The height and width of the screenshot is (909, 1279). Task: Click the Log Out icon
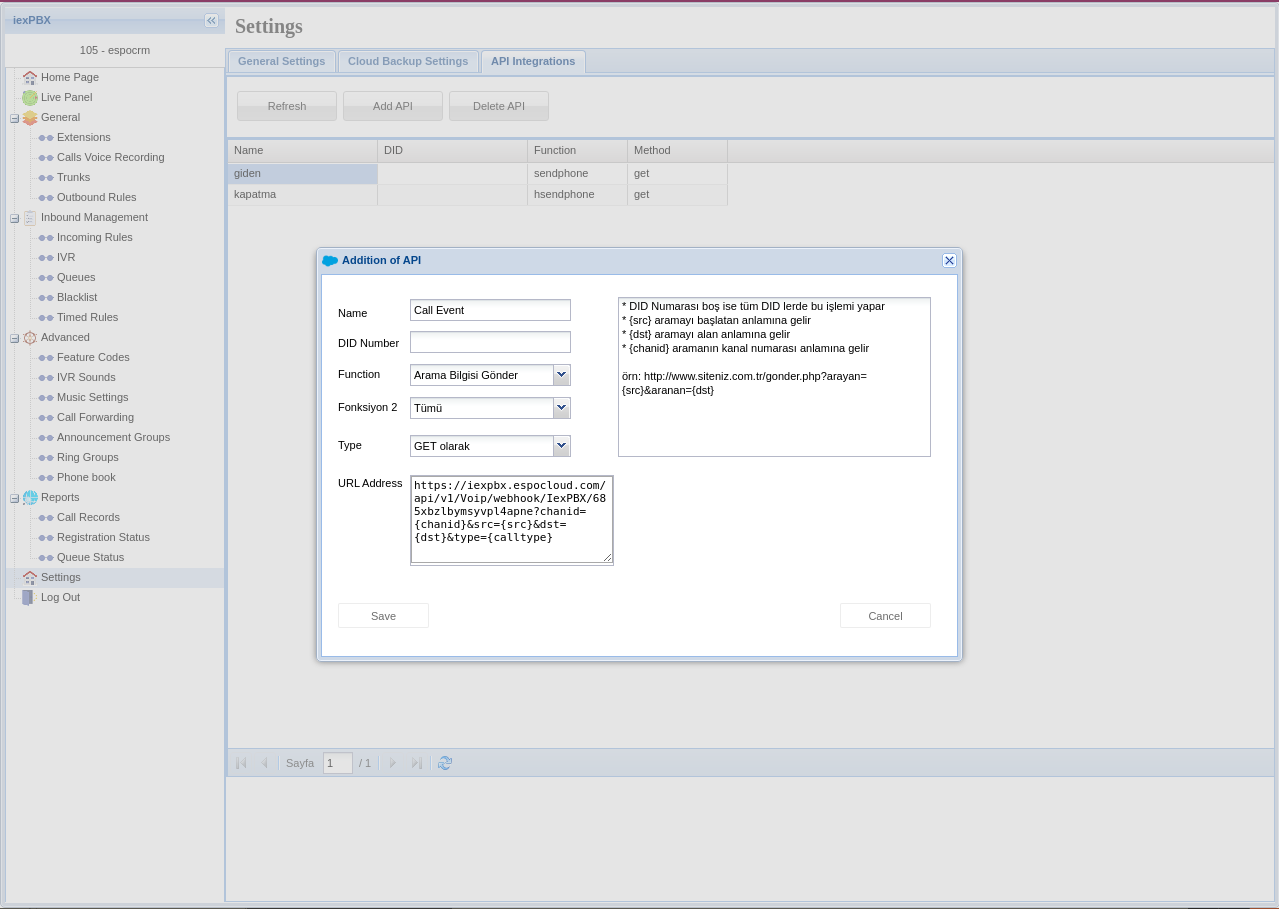(x=28, y=597)
